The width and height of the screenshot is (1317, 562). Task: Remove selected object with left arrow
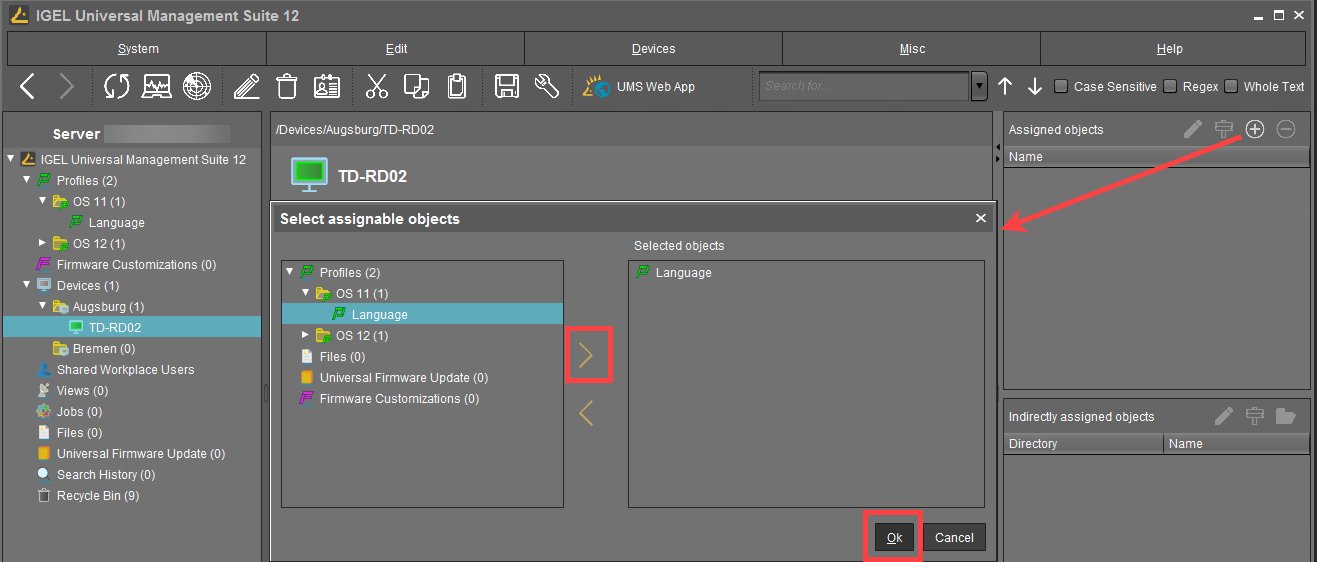point(586,412)
